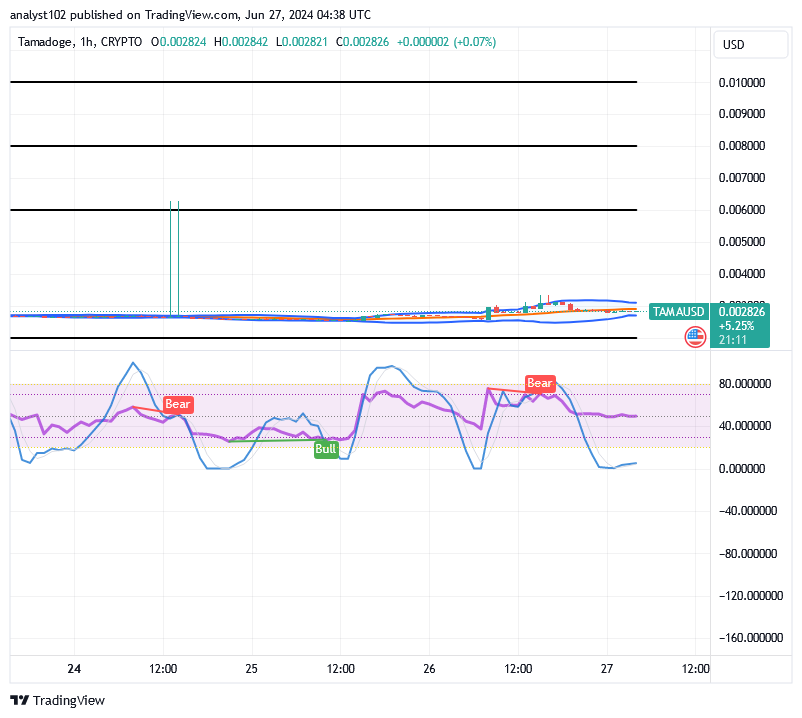Click the 40.000000 indicator axis label
The height and width of the screenshot is (718, 802).
coord(745,426)
